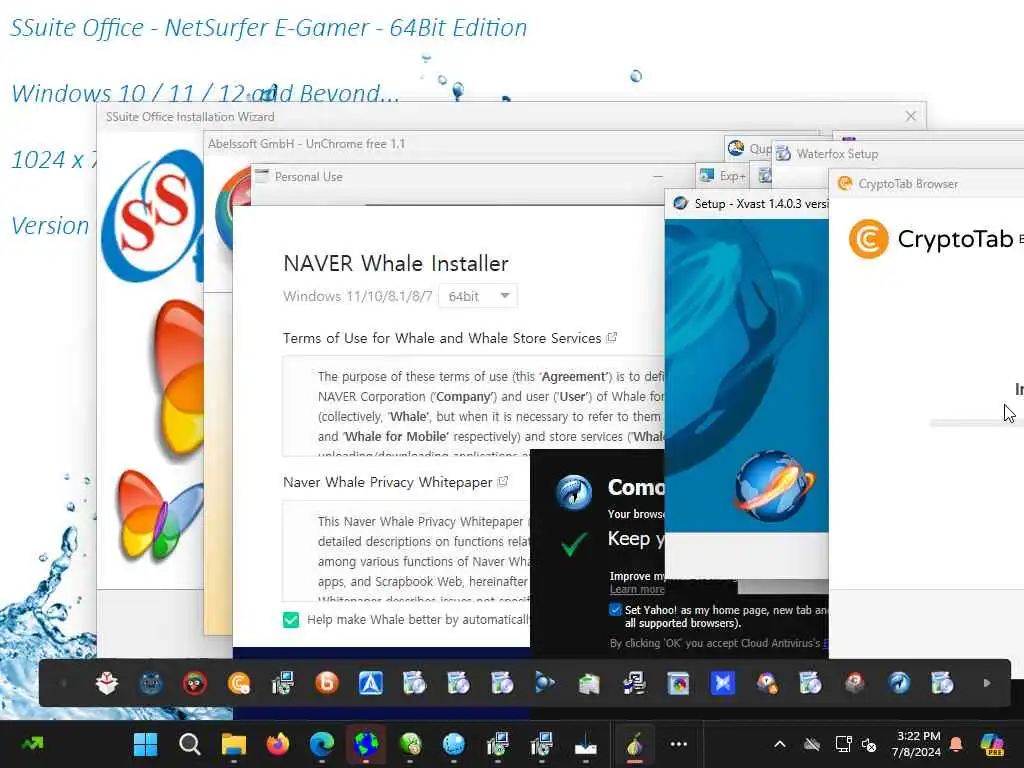The image size is (1024, 768).
Task: Open taskbar Search
Action: (x=189, y=744)
